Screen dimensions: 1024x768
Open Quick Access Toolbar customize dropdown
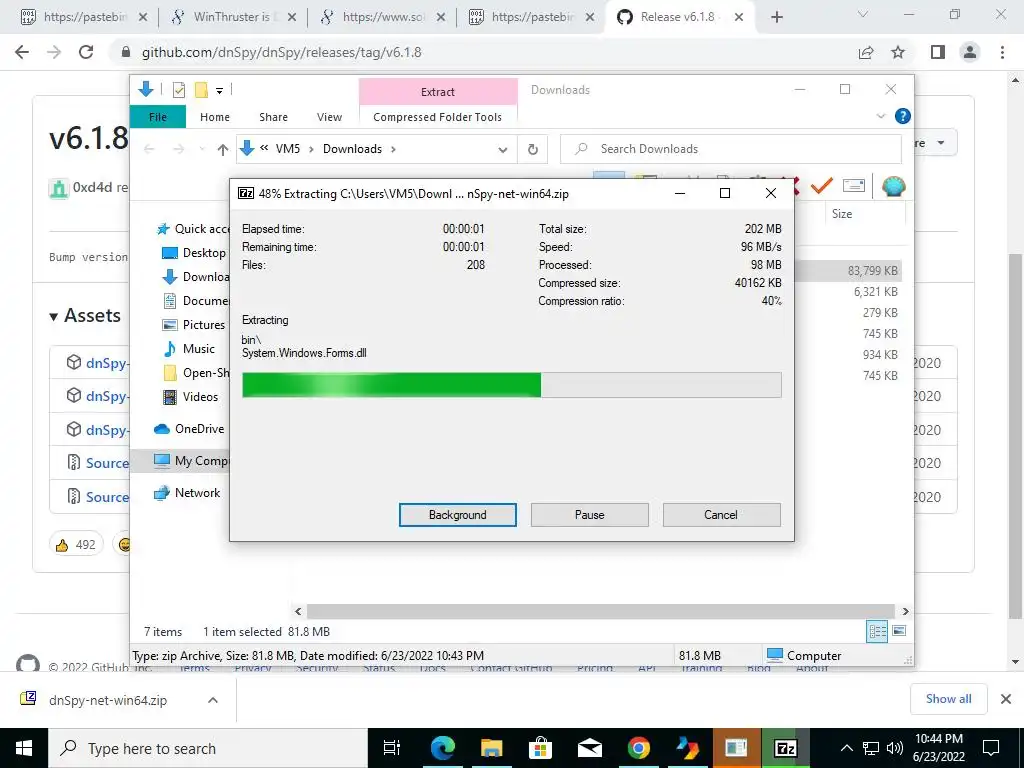point(219,90)
